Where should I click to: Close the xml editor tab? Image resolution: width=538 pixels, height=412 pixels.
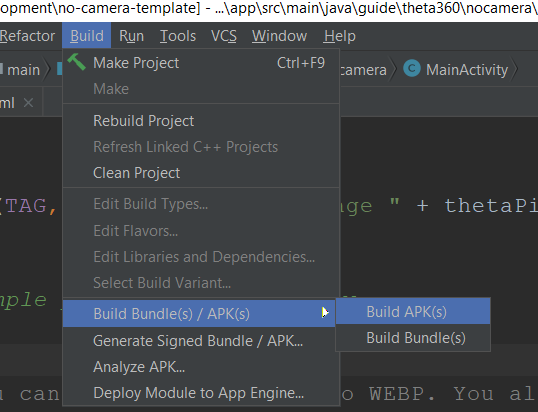pyautogui.click(x=28, y=102)
